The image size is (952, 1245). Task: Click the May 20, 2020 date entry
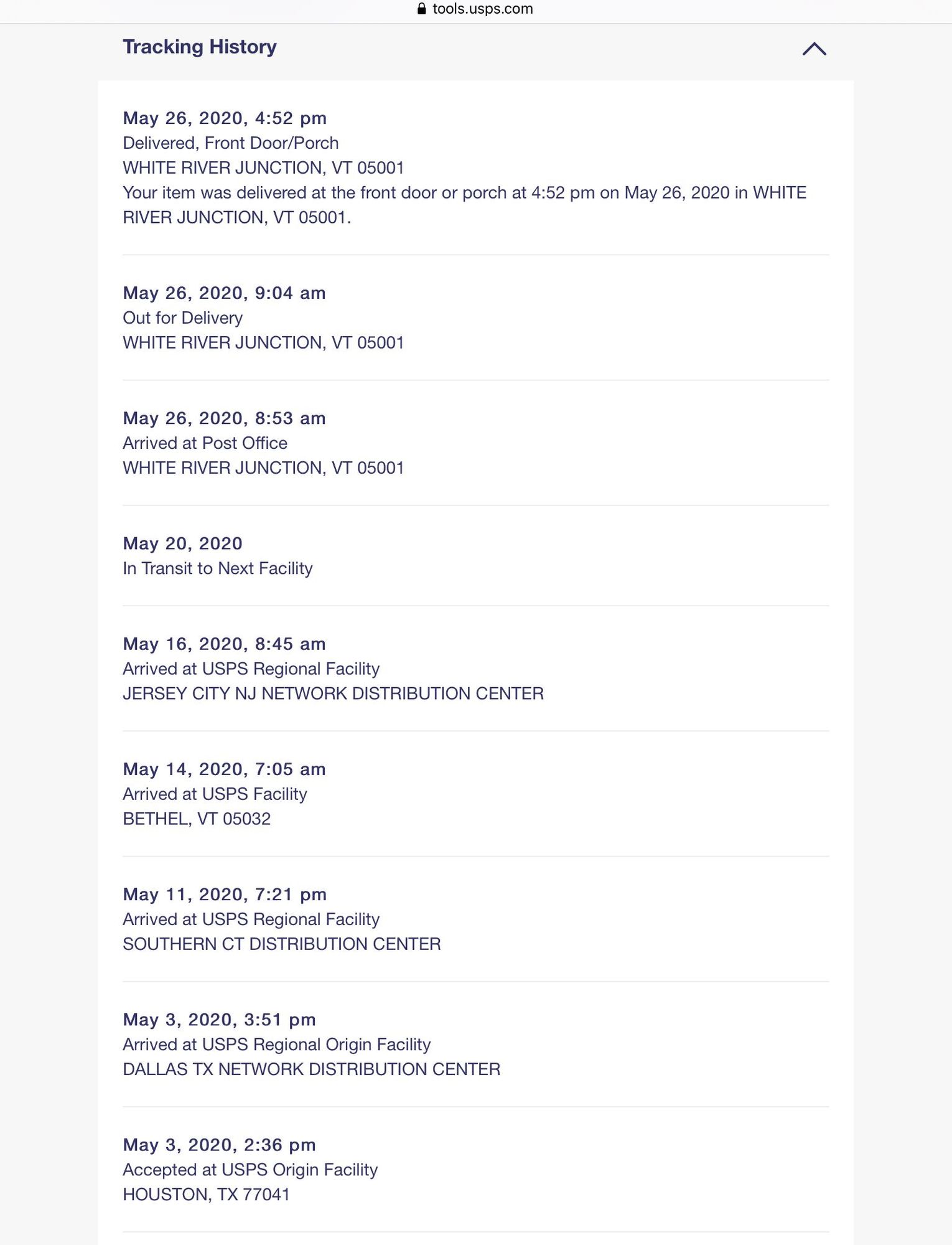[x=182, y=543]
